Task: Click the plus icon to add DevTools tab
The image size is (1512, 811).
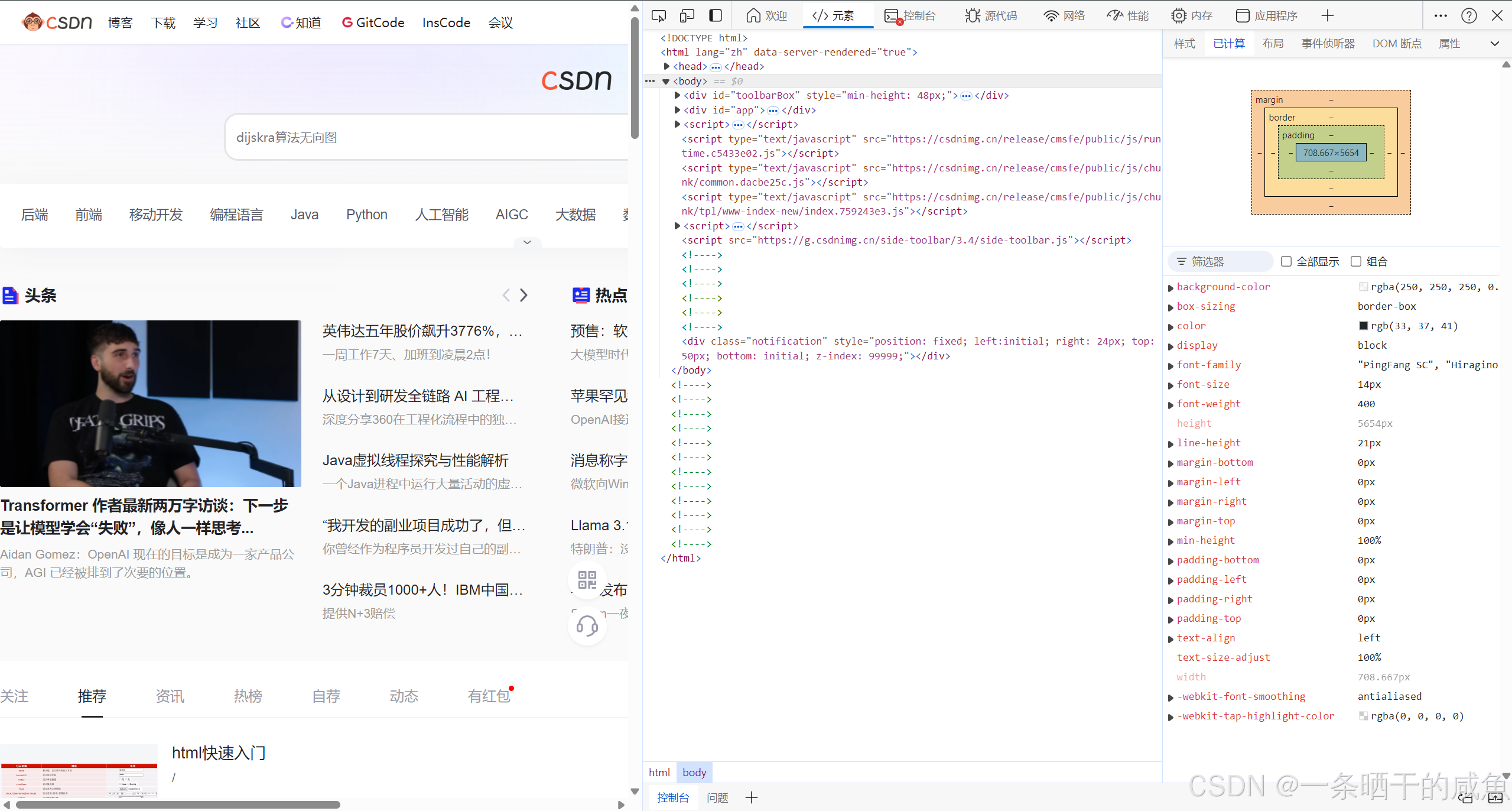Action: (1327, 15)
